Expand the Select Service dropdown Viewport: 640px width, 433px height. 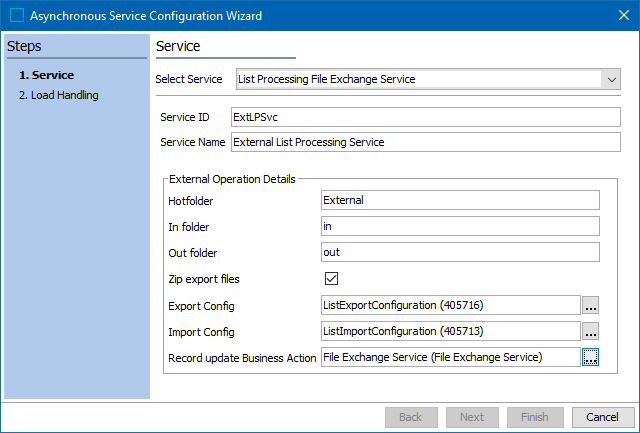point(612,79)
